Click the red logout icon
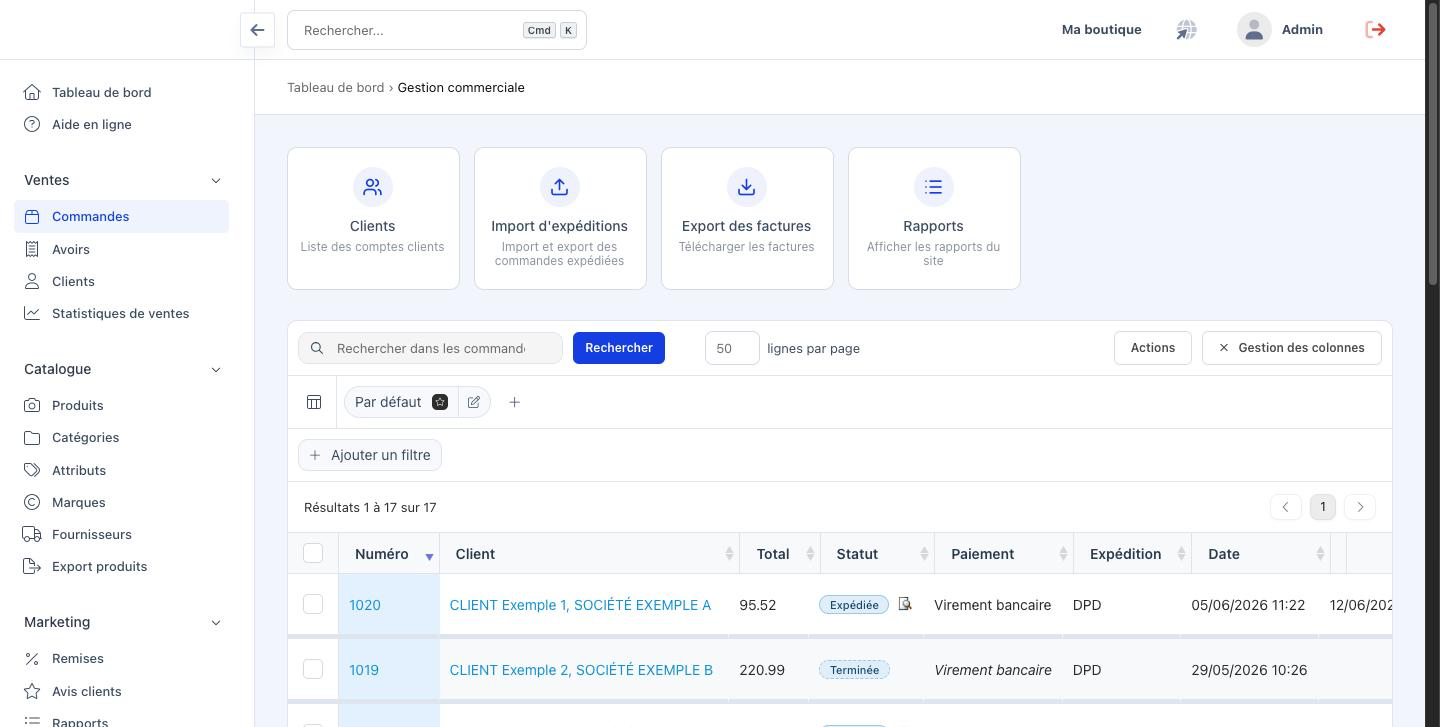1440x727 pixels. coord(1375,30)
